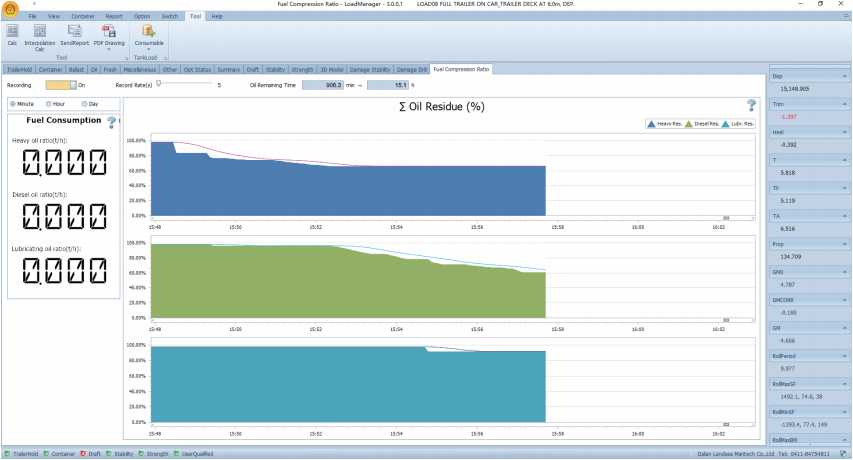Run the Interpolation Calc tool

pyautogui.click(x=39, y=33)
